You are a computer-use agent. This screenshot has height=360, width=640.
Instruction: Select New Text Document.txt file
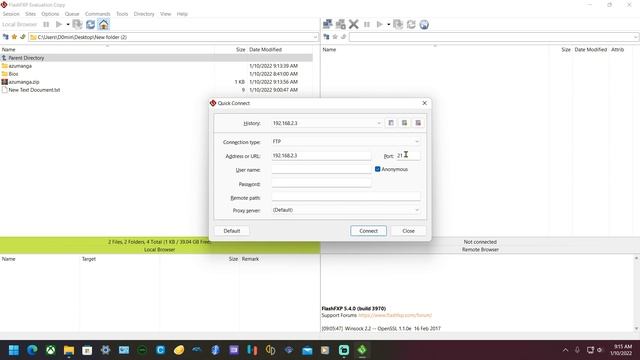pyautogui.click(x=34, y=90)
